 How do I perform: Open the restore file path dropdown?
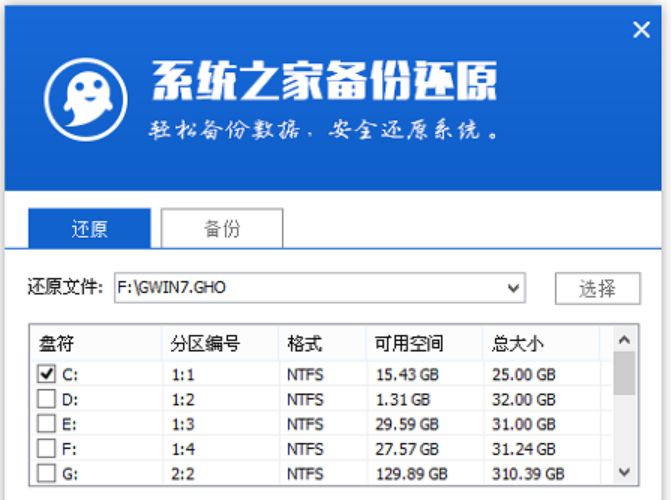pos(514,288)
